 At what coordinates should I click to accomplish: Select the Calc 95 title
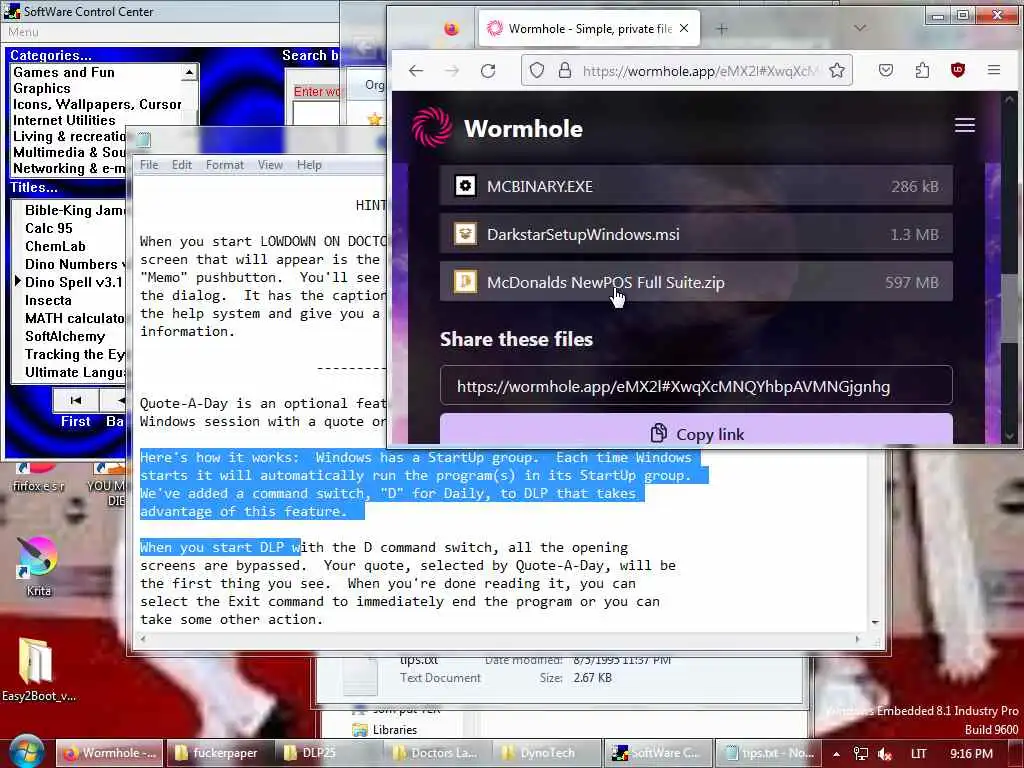(49, 228)
